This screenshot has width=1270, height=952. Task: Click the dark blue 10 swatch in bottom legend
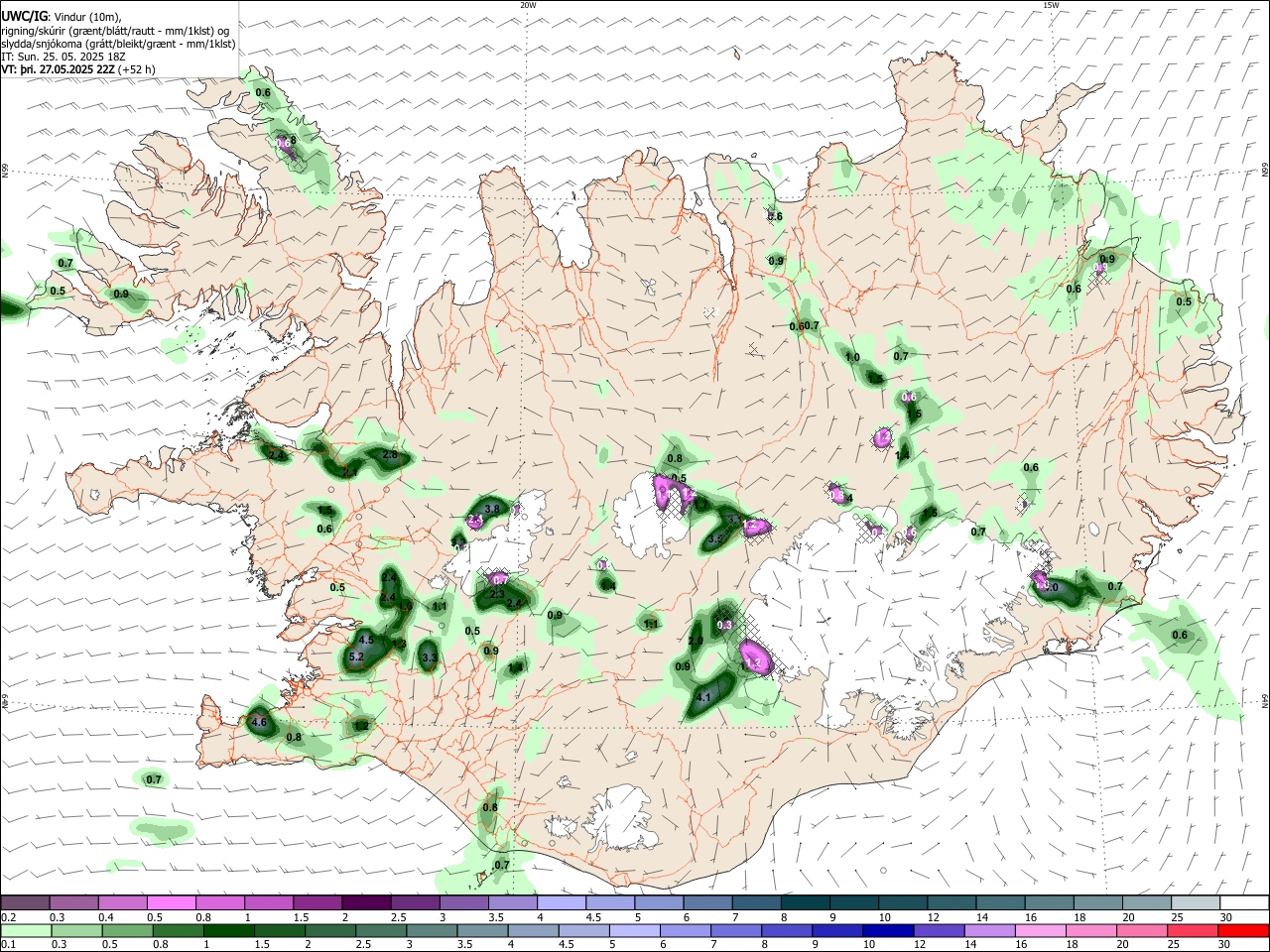(x=887, y=930)
